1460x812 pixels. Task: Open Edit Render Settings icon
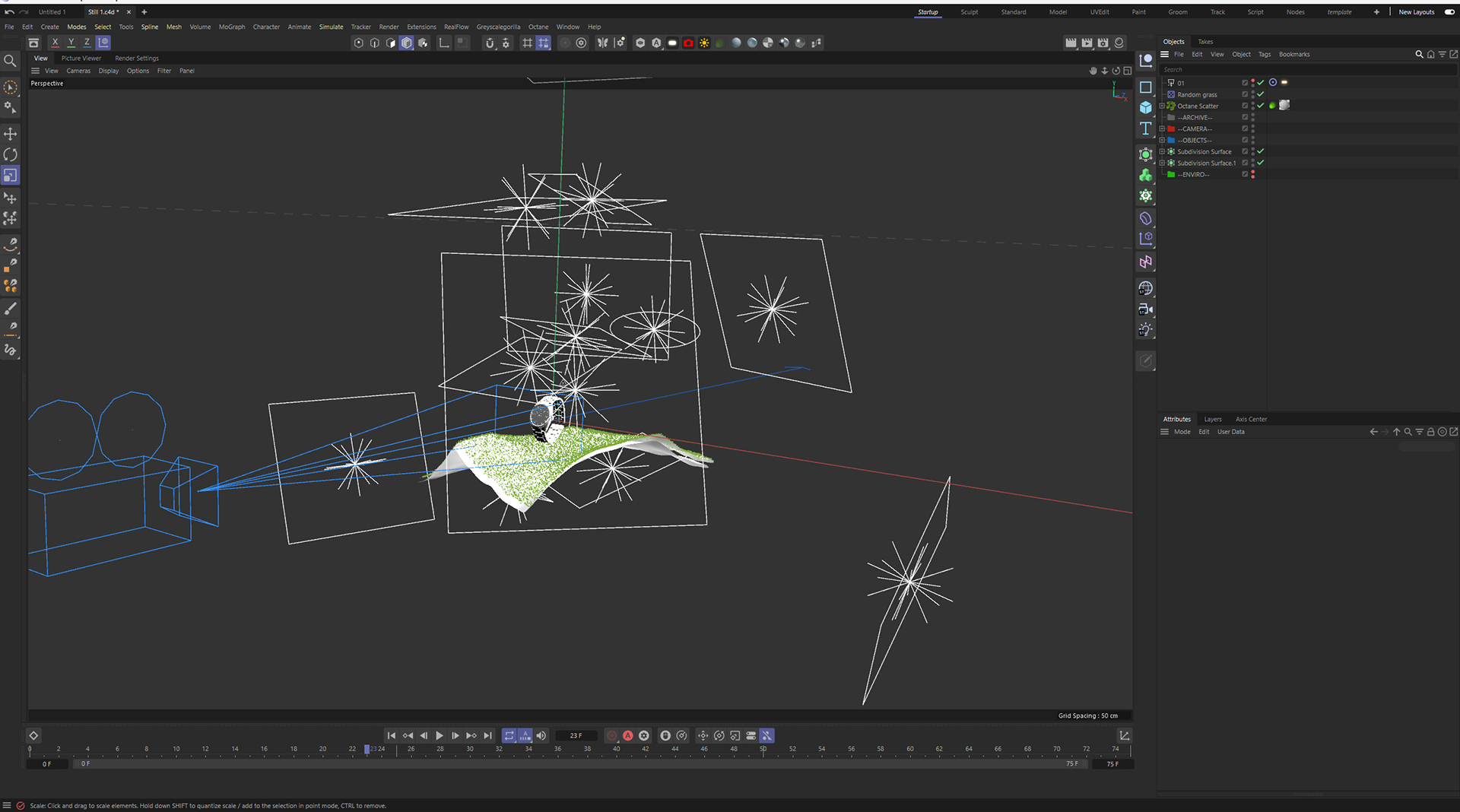(x=1103, y=43)
